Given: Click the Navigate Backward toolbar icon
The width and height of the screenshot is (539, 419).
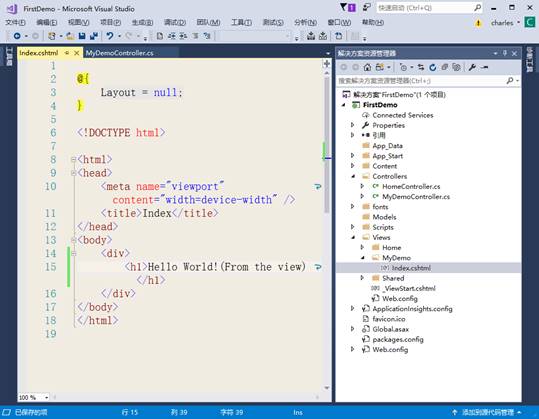Looking at the screenshot, I should click(17, 36).
